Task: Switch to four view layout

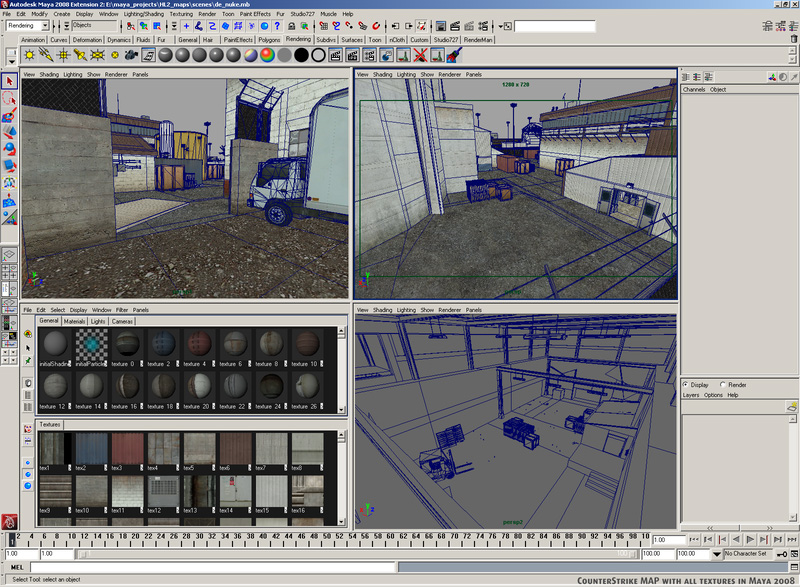Action: (x=9, y=271)
